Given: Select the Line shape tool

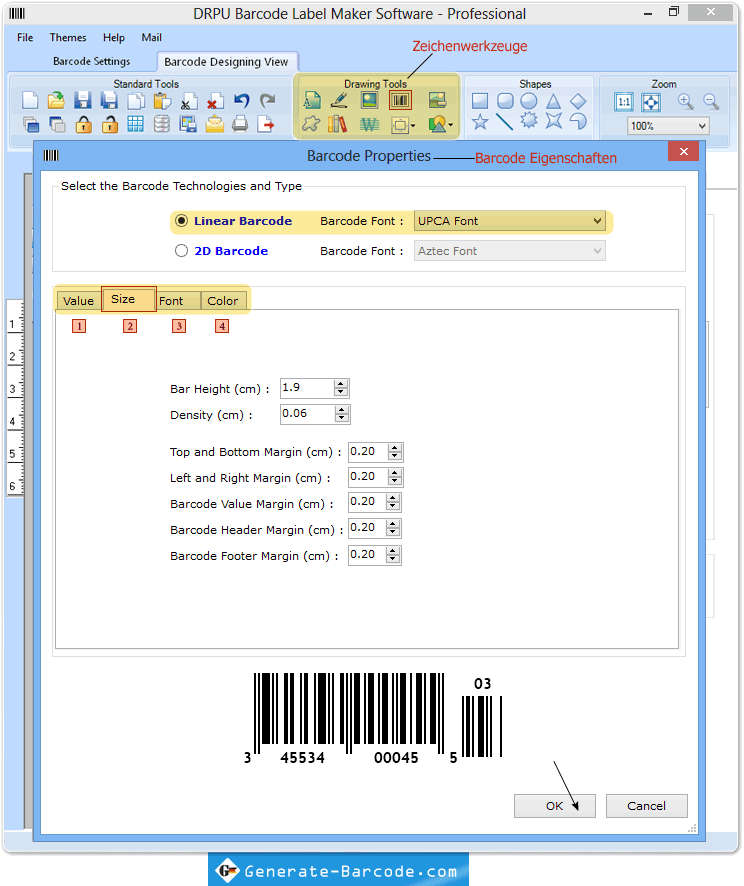Looking at the screenshot, I should (x=504, y=121).
